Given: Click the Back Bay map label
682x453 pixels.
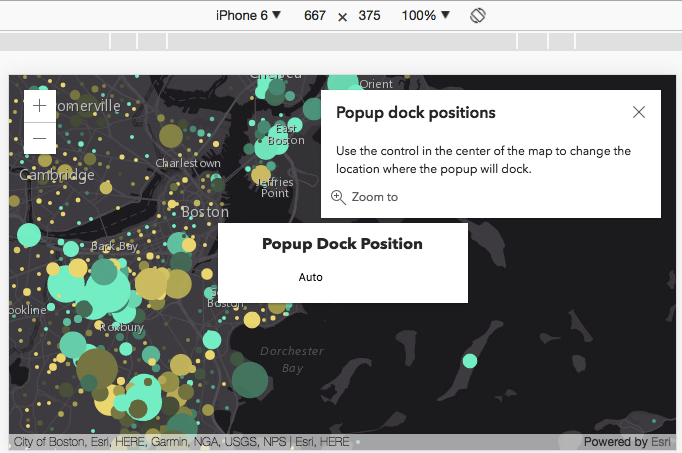Looking at the screenshot, I should 114,246.
